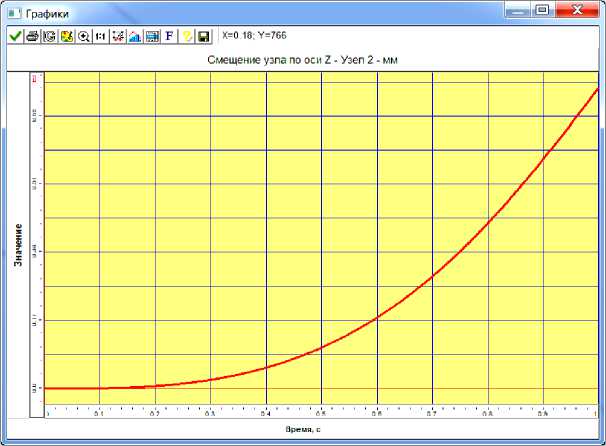Open font settings with F icon

pyautogui.click(x=169, y=36)
